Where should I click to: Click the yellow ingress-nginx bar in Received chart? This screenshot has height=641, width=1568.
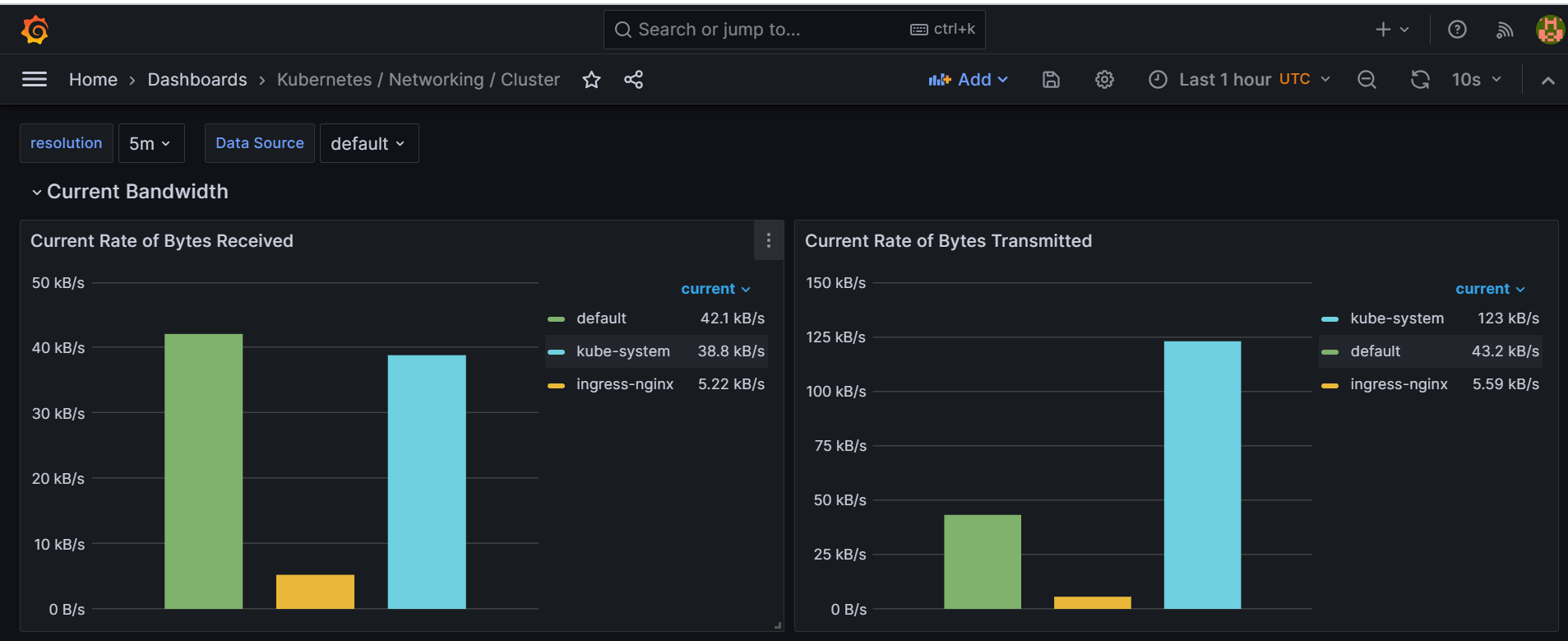[x=315, y=592]
